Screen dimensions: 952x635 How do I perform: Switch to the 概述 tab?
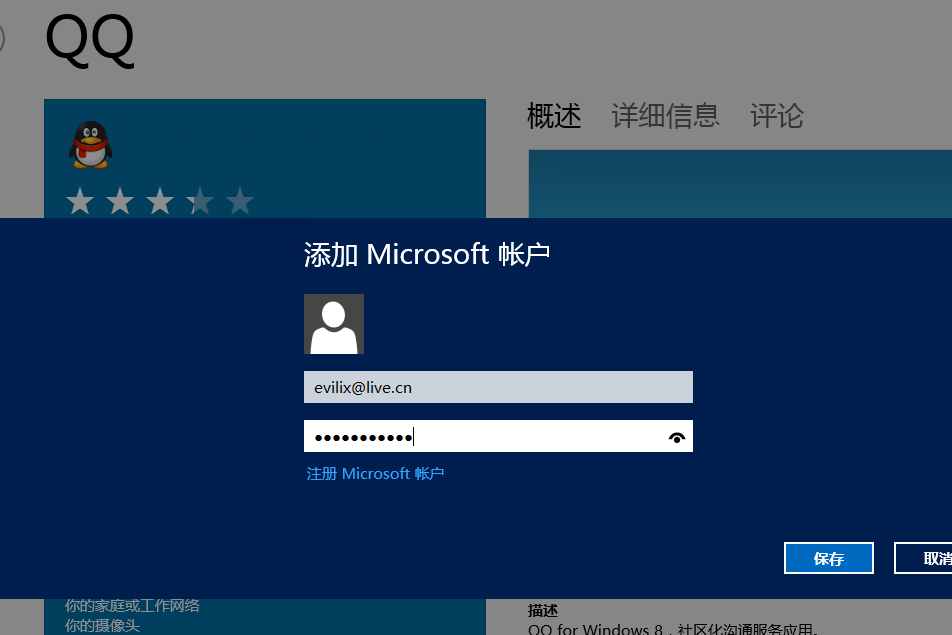(x=554, y=116)
